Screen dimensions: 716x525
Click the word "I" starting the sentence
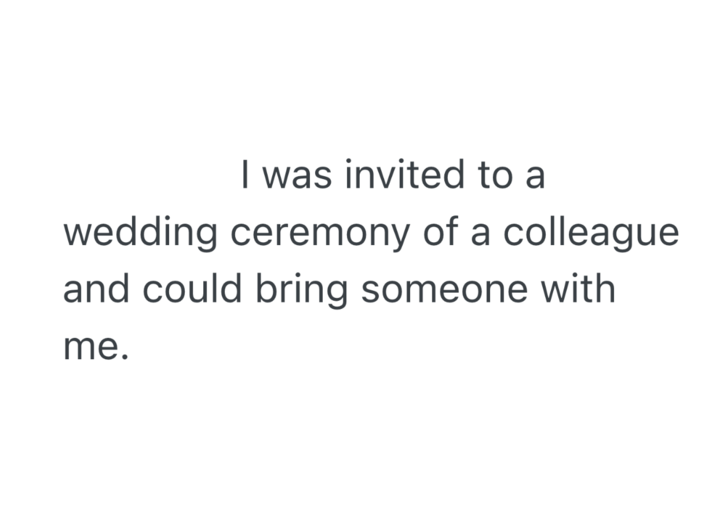click(x=244, y=176)
